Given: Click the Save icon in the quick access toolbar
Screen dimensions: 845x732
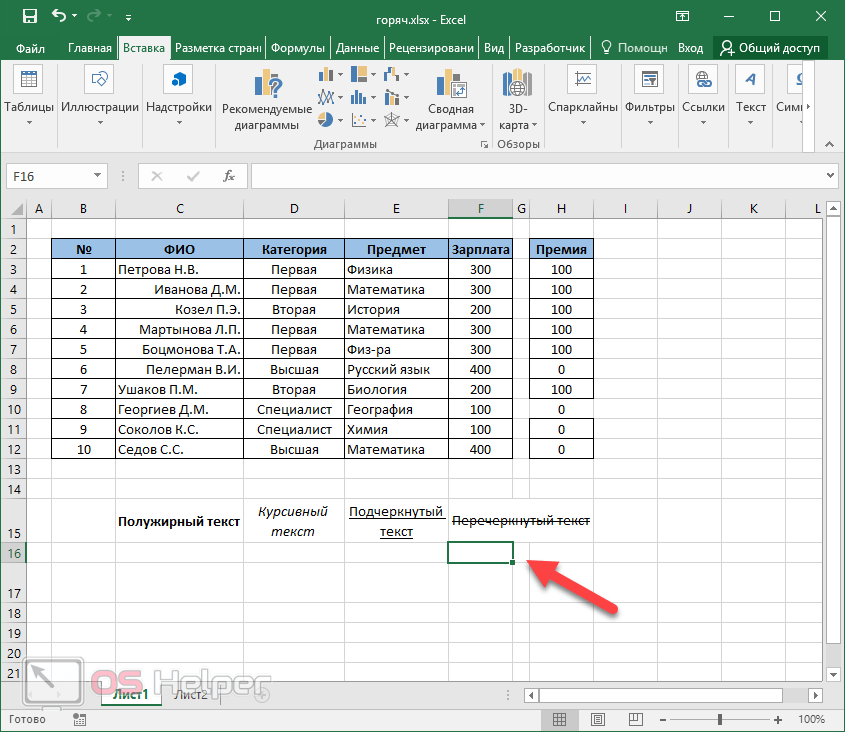Looking at the screenshot, I should click(x=29, y=16).
